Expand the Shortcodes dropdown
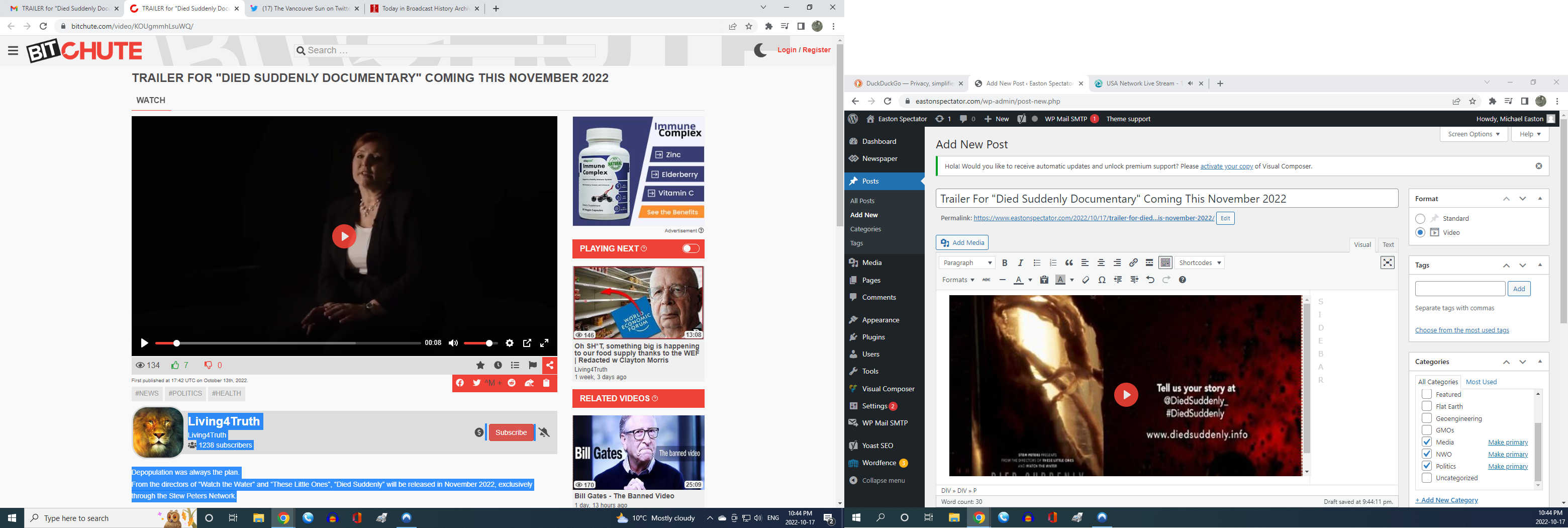Viewport: 1568px width, 528px height. click(x=1200, y=263)
